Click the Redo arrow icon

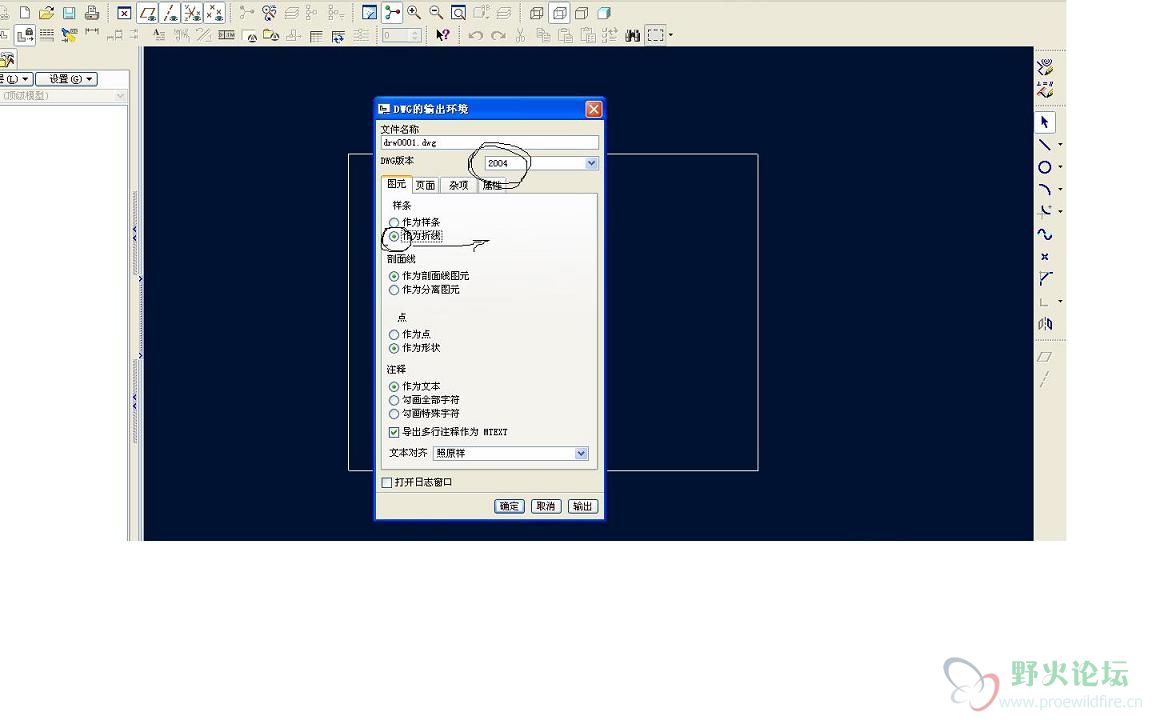point(498,35)
